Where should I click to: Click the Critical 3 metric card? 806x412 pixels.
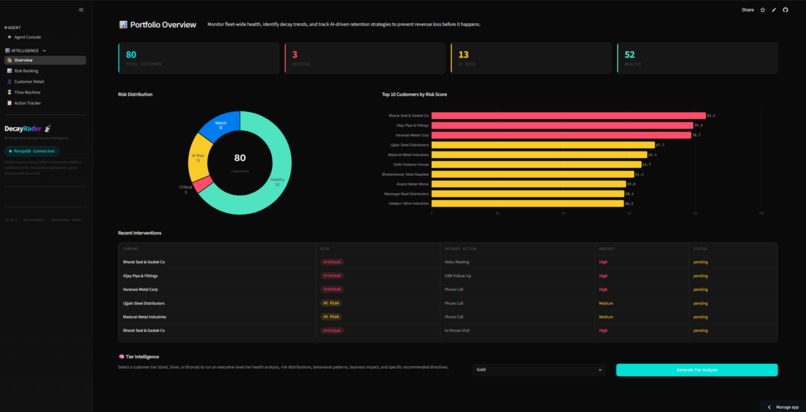coord(365,58)
